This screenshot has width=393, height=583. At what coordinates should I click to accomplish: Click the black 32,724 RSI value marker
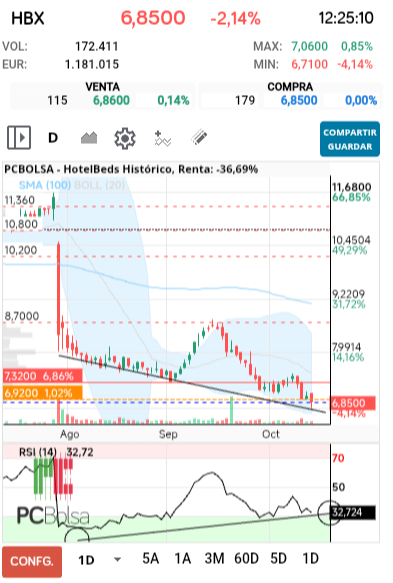pos(353,512)
